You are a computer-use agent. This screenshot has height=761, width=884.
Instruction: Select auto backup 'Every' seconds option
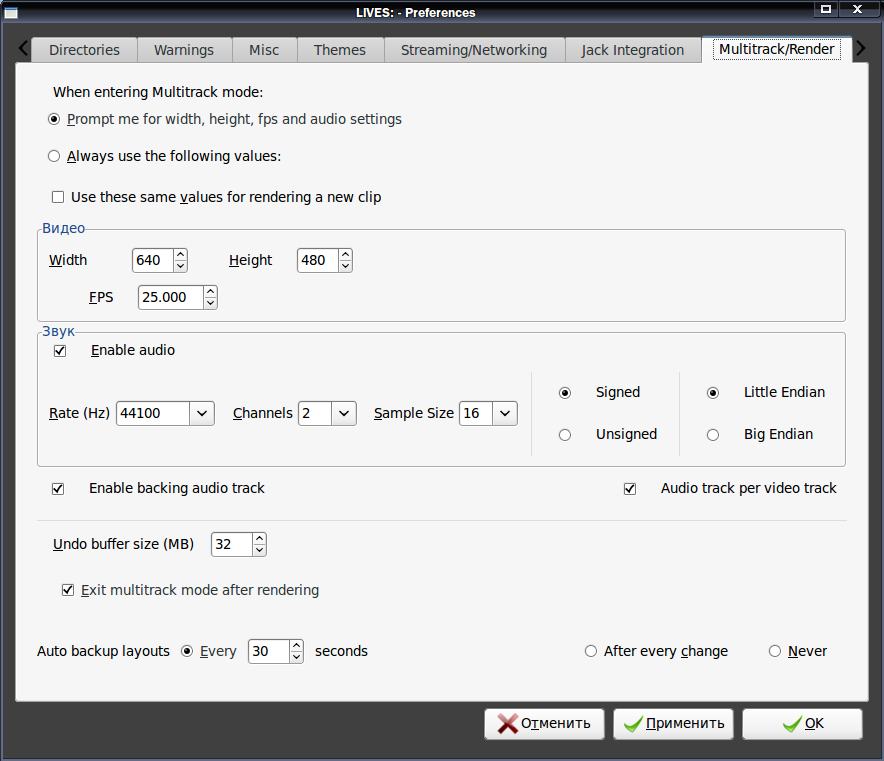187,651
